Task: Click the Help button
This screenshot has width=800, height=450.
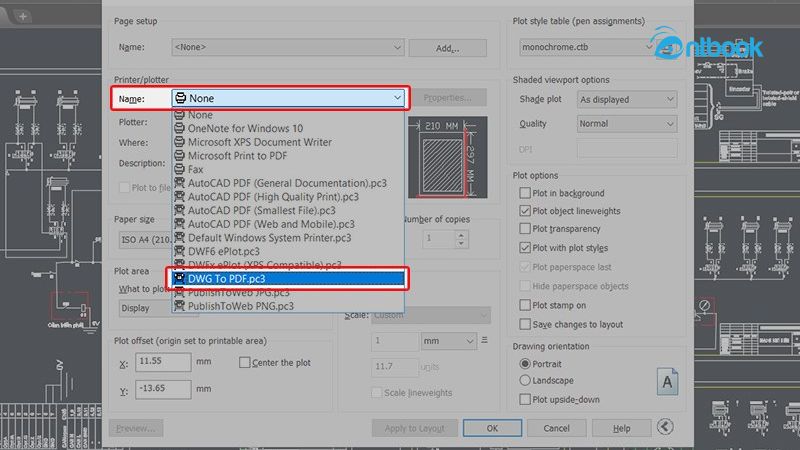Action: [621, 428]
